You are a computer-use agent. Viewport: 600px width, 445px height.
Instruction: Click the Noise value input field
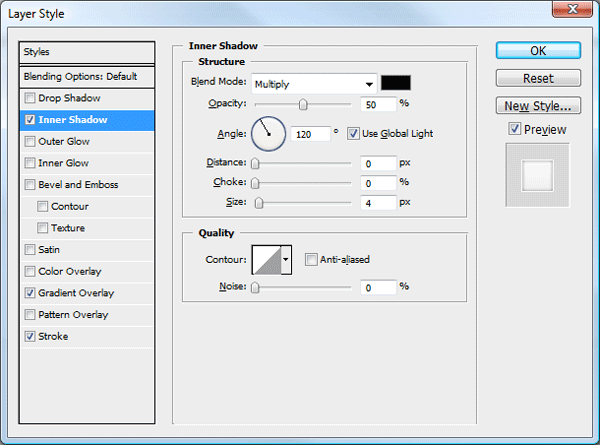point(378,287)
